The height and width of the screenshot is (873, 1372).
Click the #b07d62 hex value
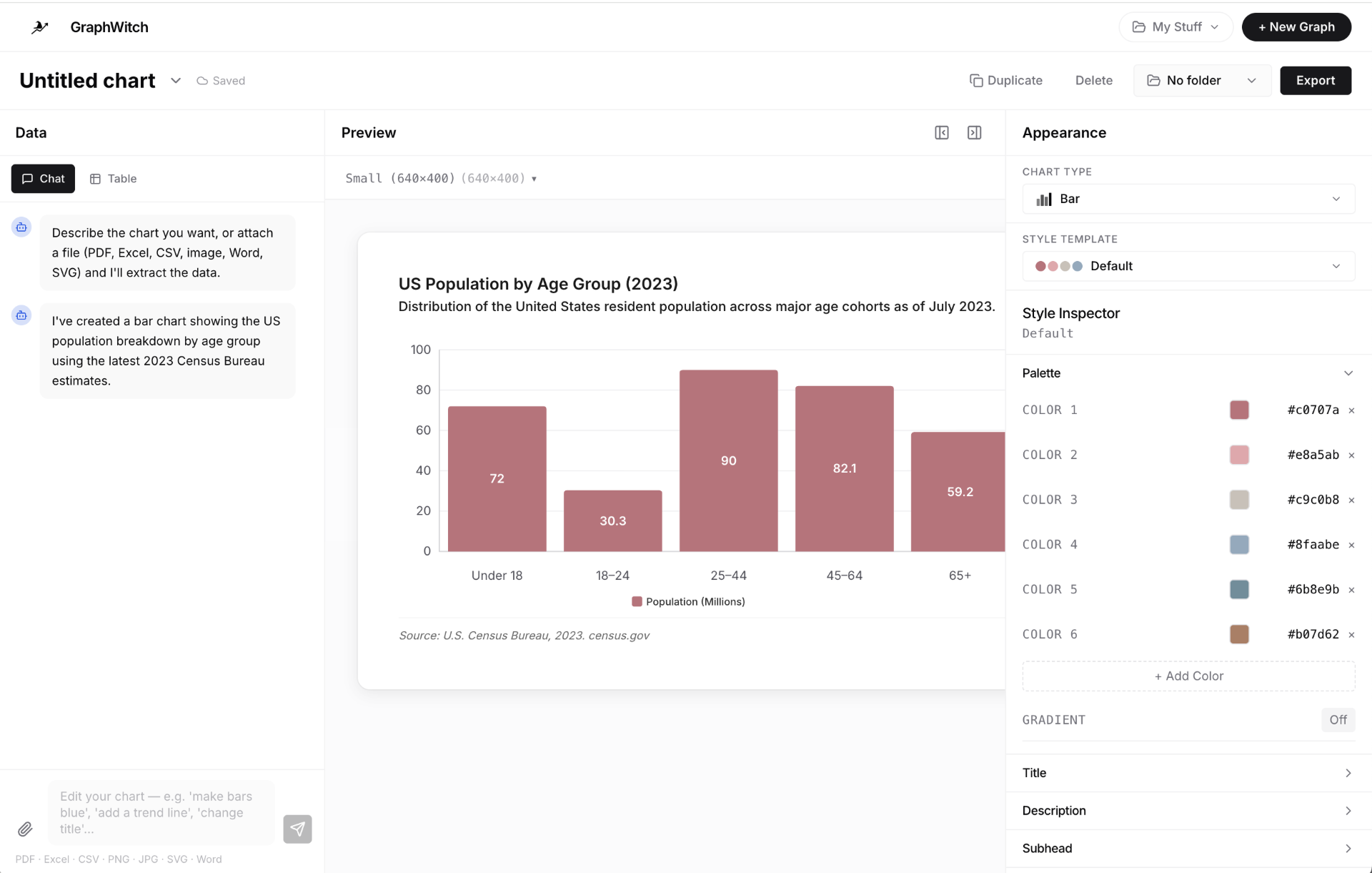[x=1313, y=634]
